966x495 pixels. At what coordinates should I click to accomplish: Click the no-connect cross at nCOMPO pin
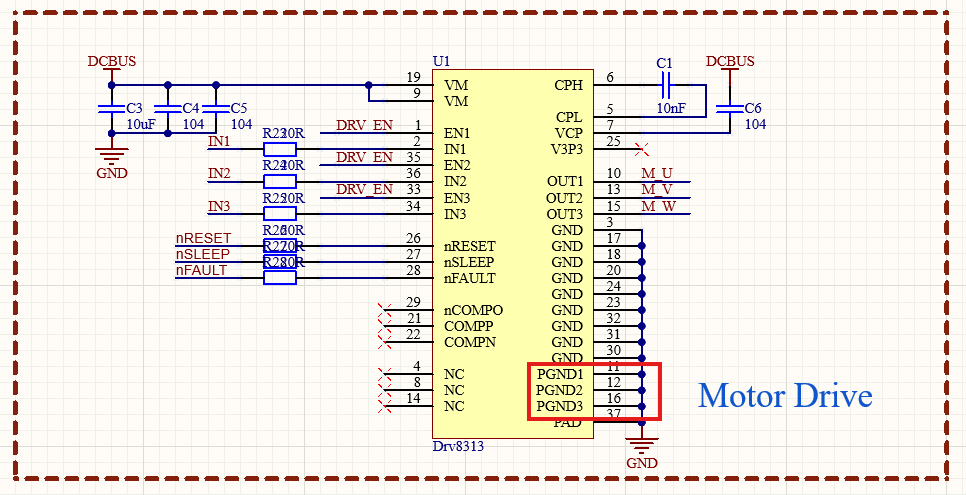coord(384,309)
